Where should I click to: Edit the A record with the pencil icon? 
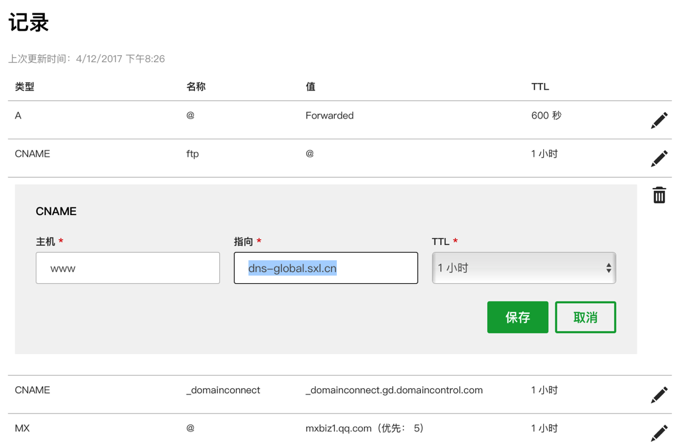[x=659, y=120]
